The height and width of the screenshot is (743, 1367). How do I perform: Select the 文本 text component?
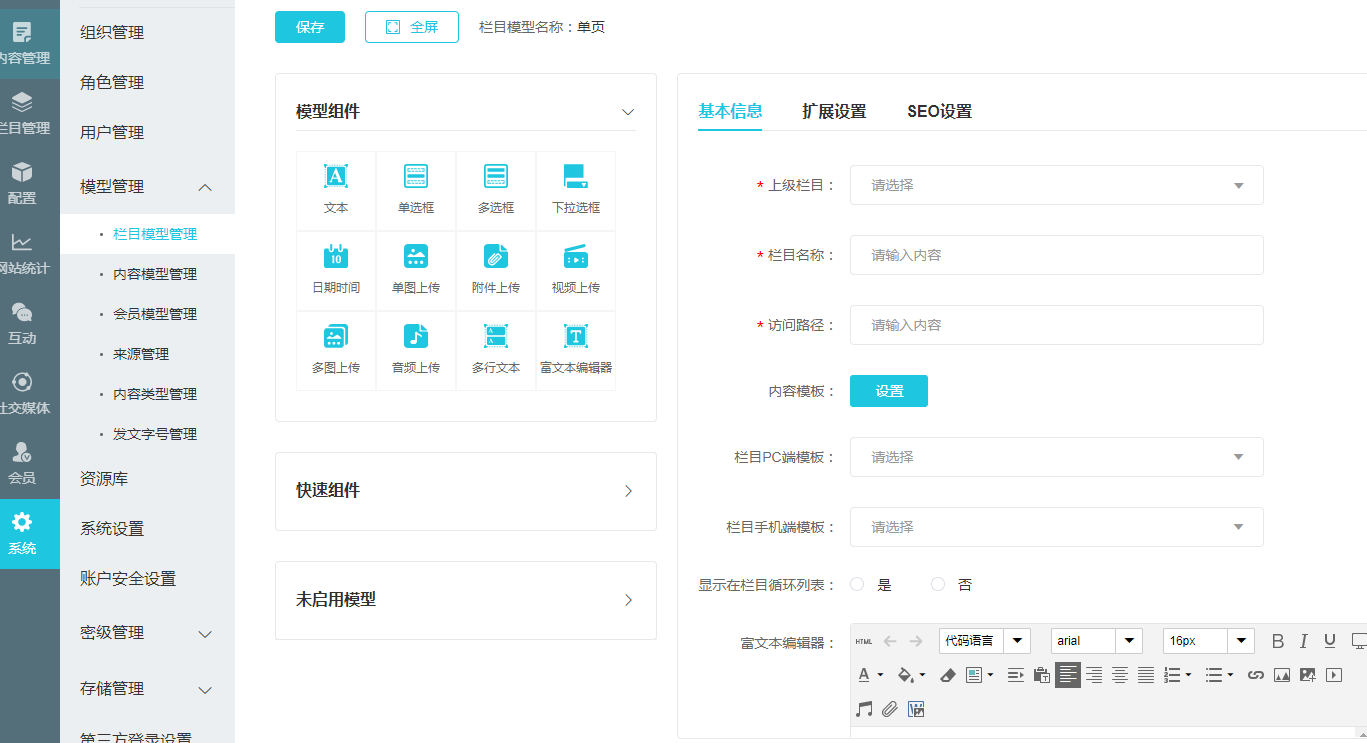(x=336, y=190)
